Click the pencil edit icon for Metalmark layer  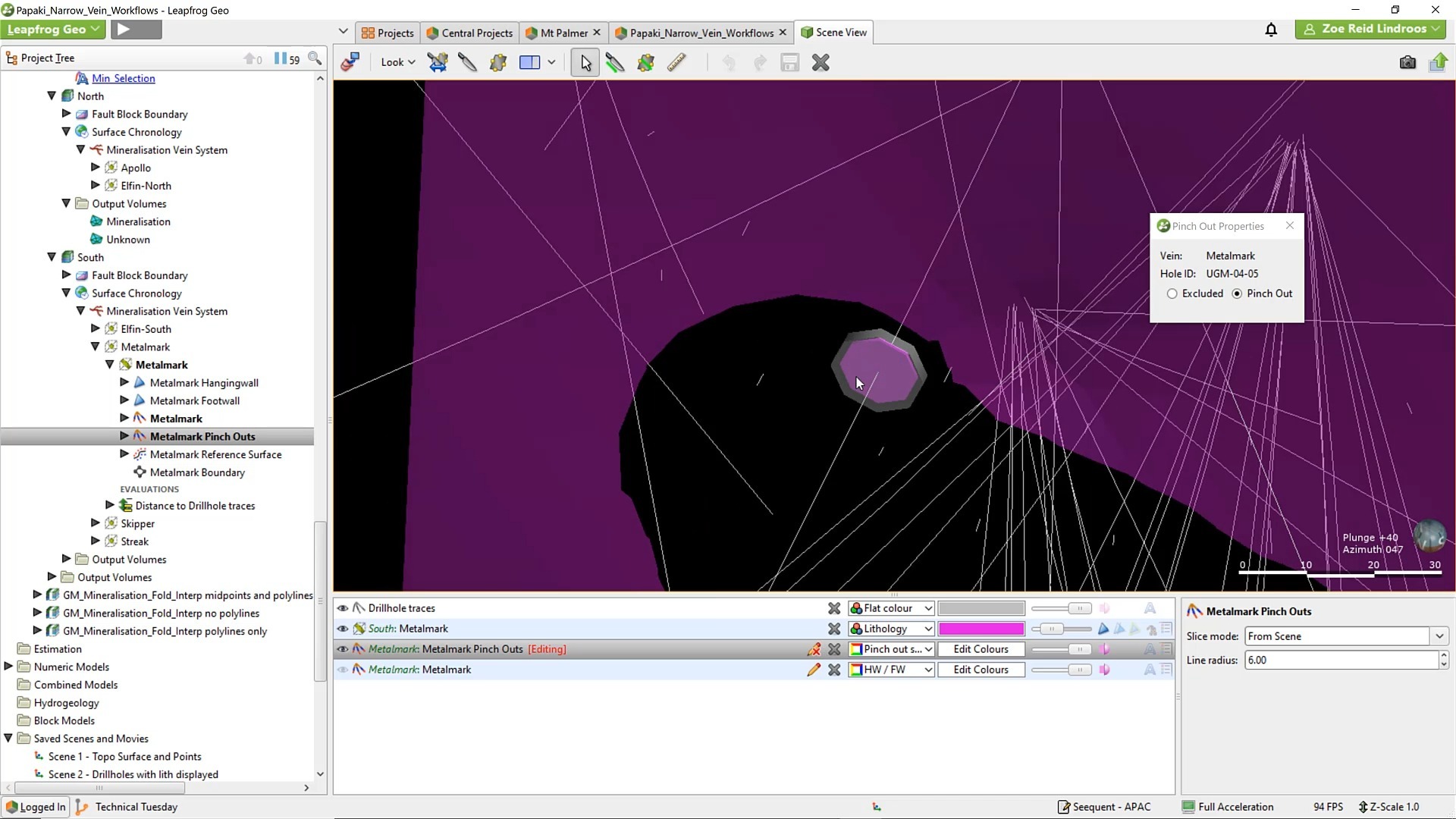point(813,670)
